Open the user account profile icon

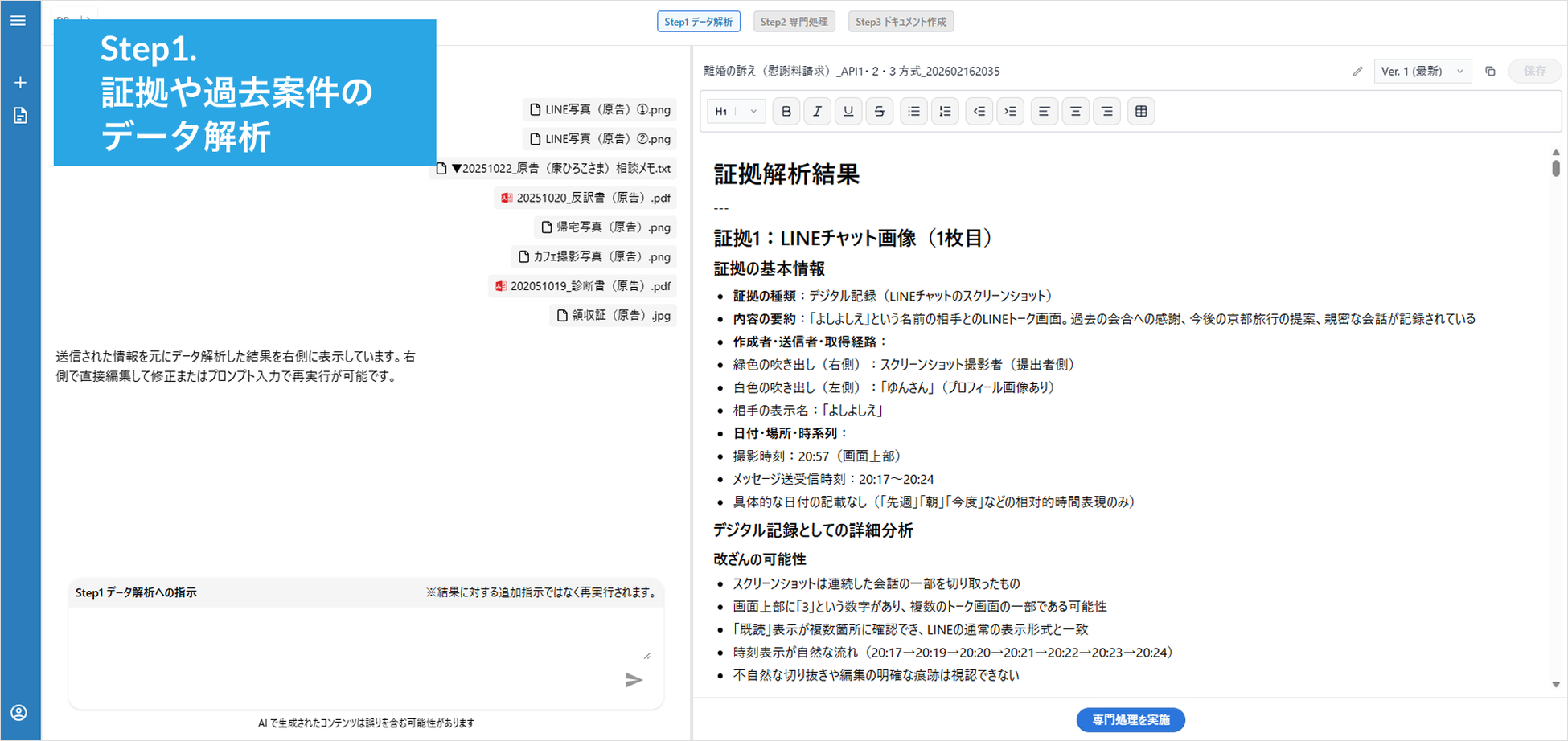tap(19, 713)
